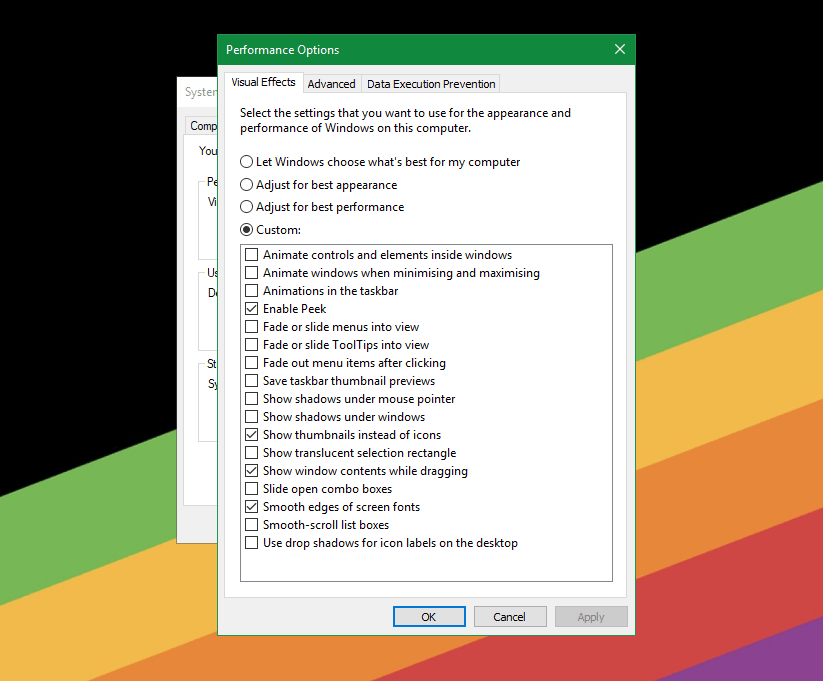This screenshot has height=681, width=823.
Task: Select Adjust for best performance
Action: (x=246, y=207)
